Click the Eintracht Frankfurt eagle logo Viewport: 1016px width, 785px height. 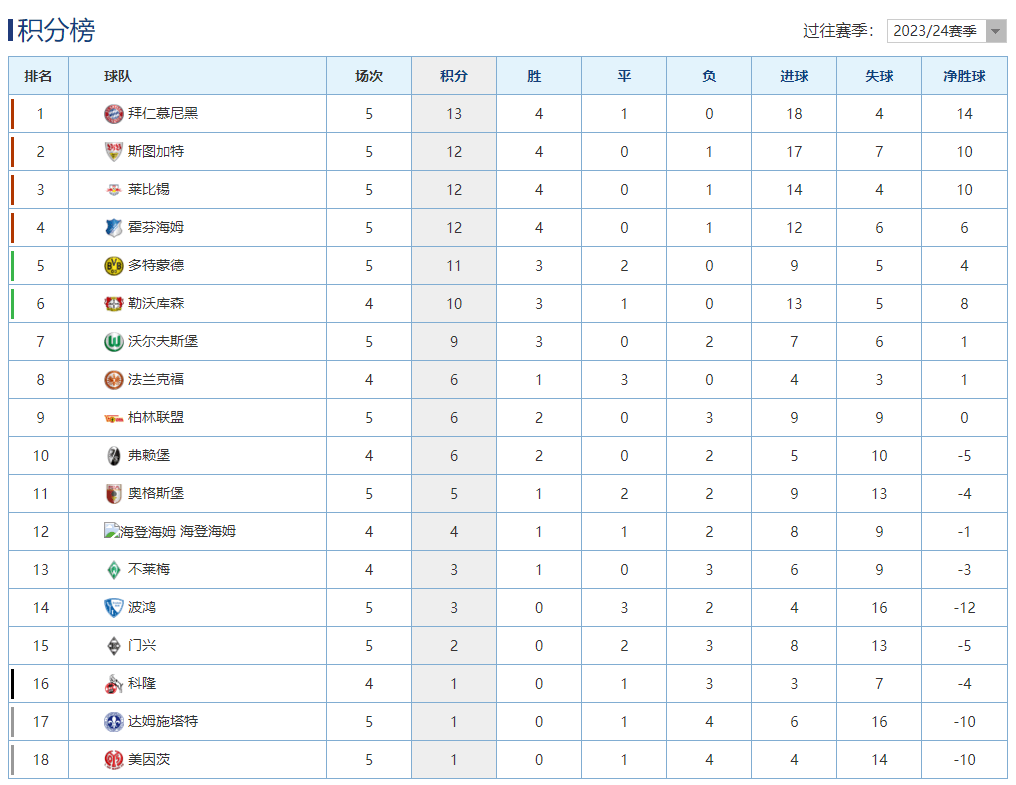[113, 380]
